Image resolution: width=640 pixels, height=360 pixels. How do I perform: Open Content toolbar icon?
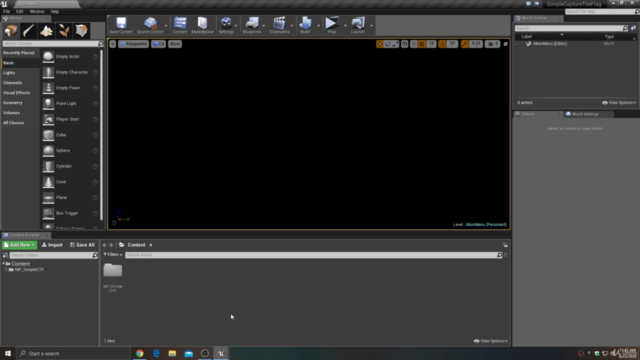click(x=180, y=25)
